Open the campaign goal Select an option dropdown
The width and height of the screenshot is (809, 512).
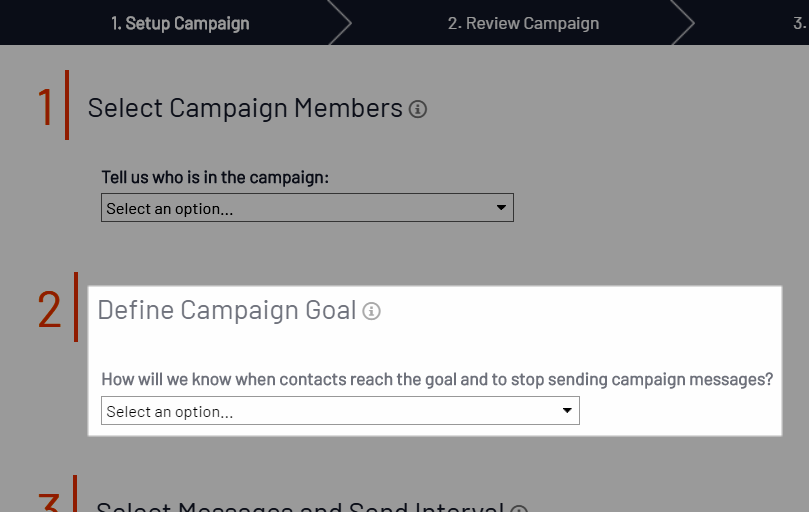tap(341, 411)
